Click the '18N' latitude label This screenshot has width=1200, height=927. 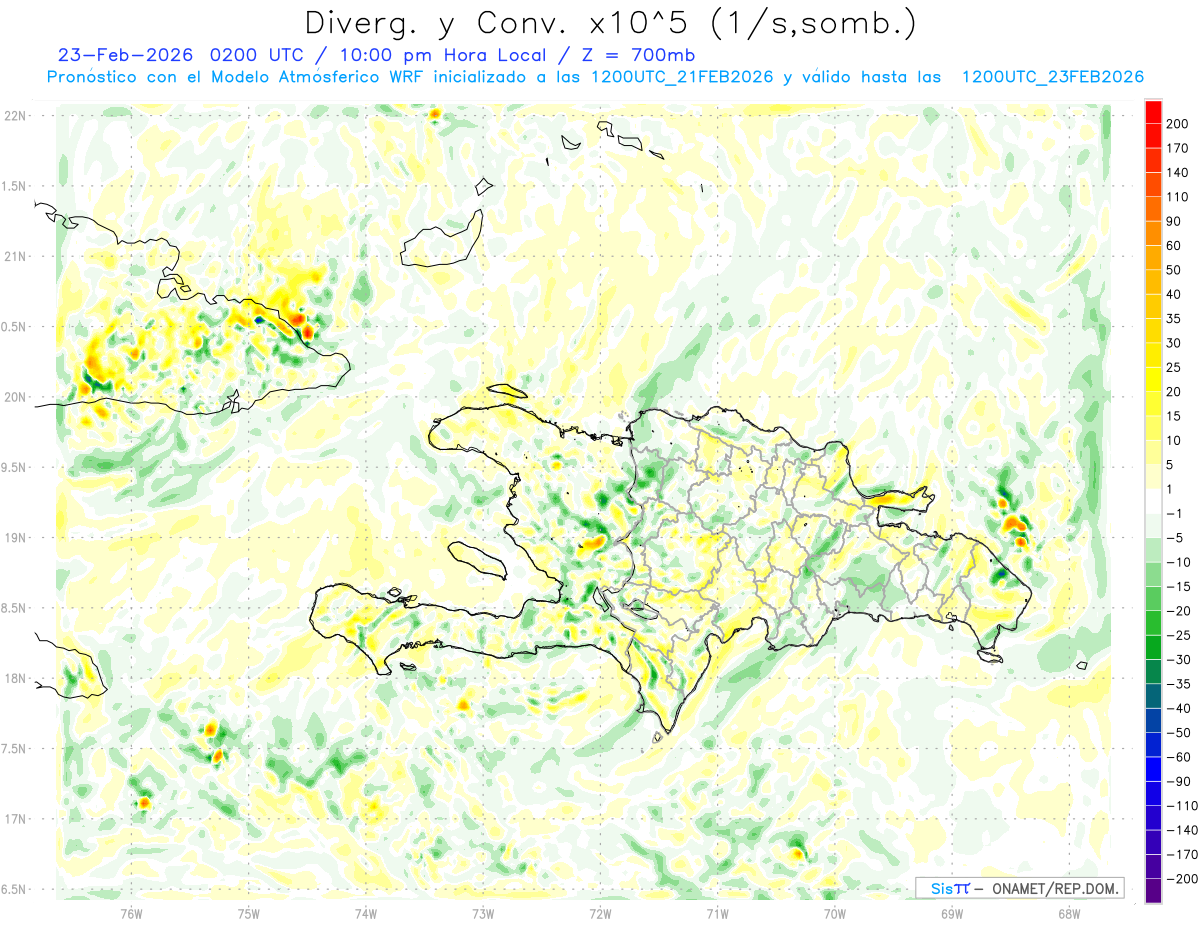coord(15,679)
